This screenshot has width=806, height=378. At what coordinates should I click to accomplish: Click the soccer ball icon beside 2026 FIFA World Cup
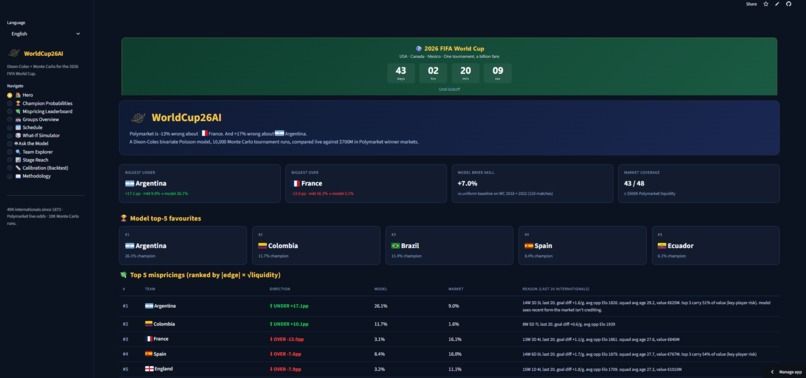(x=418, y=48)
